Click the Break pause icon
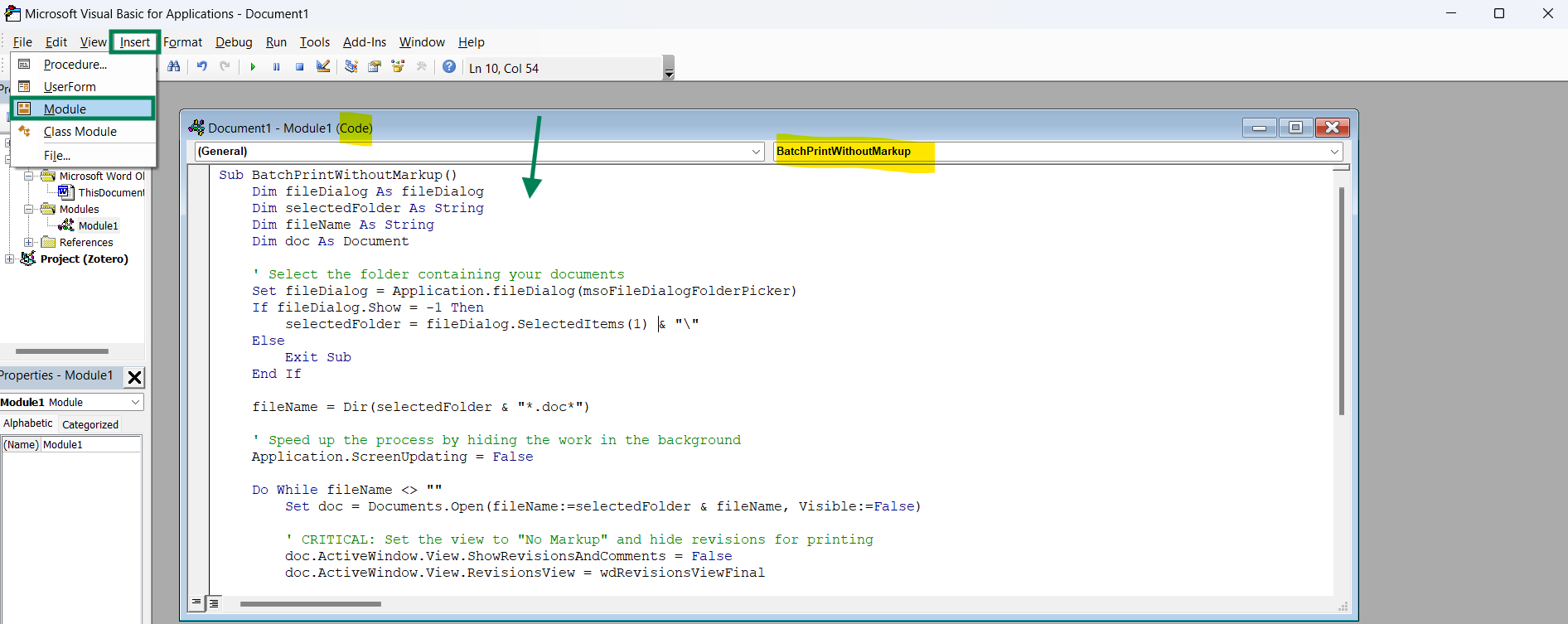The image size is (1568, 624). point(276,67)
